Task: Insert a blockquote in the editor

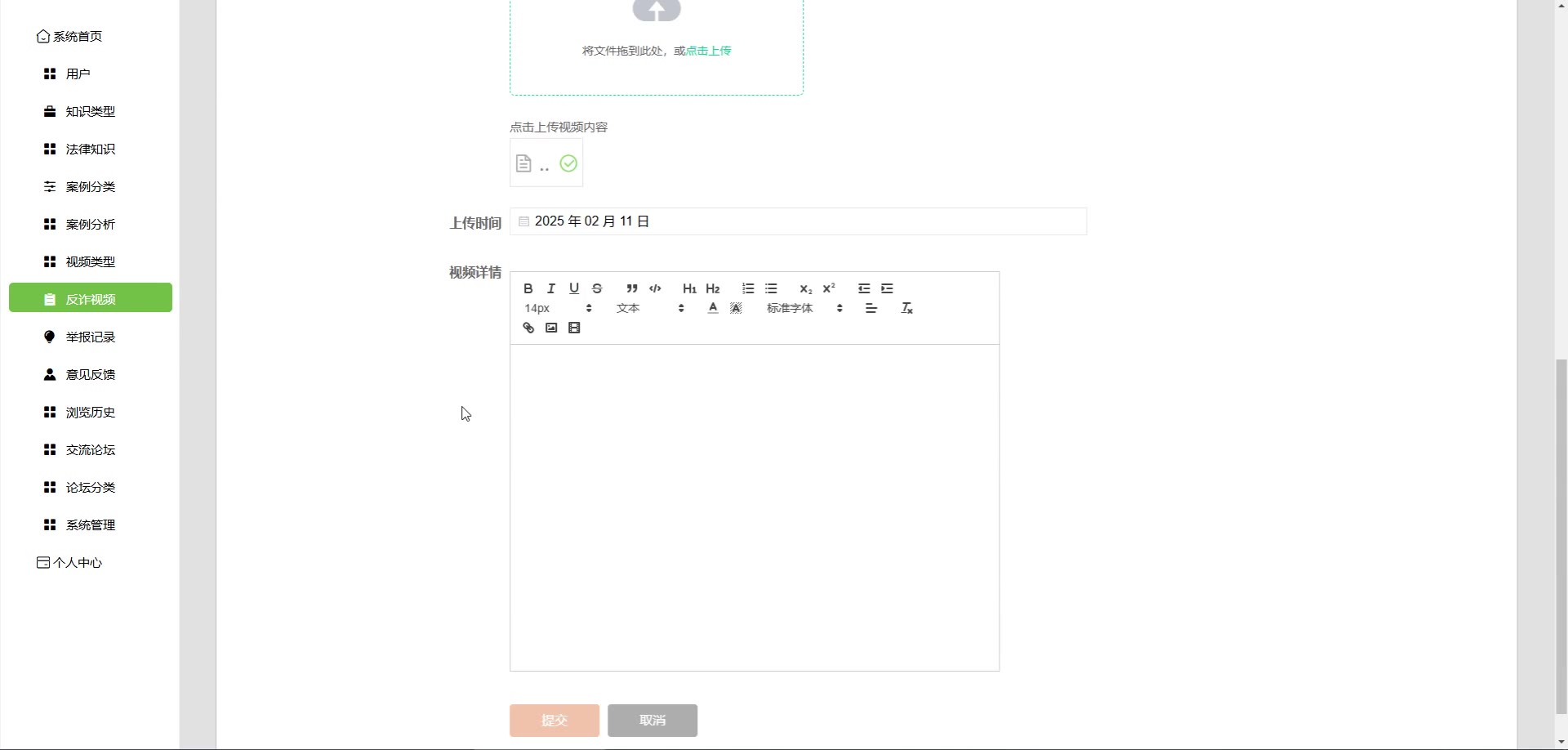Action: pos(632,288)
